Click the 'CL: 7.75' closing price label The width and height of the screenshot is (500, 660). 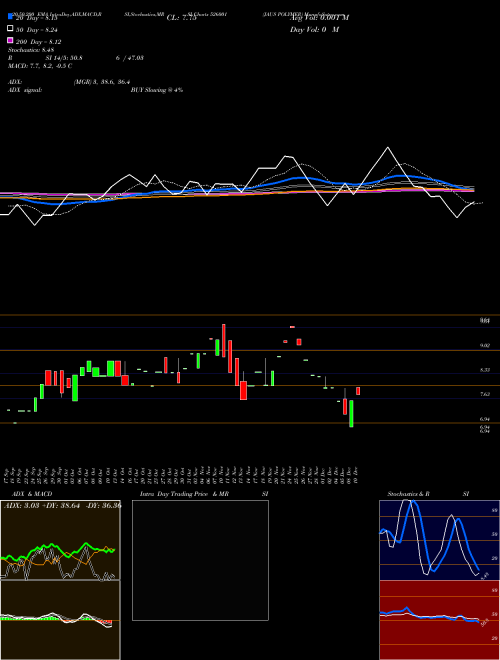coord(182,18)
